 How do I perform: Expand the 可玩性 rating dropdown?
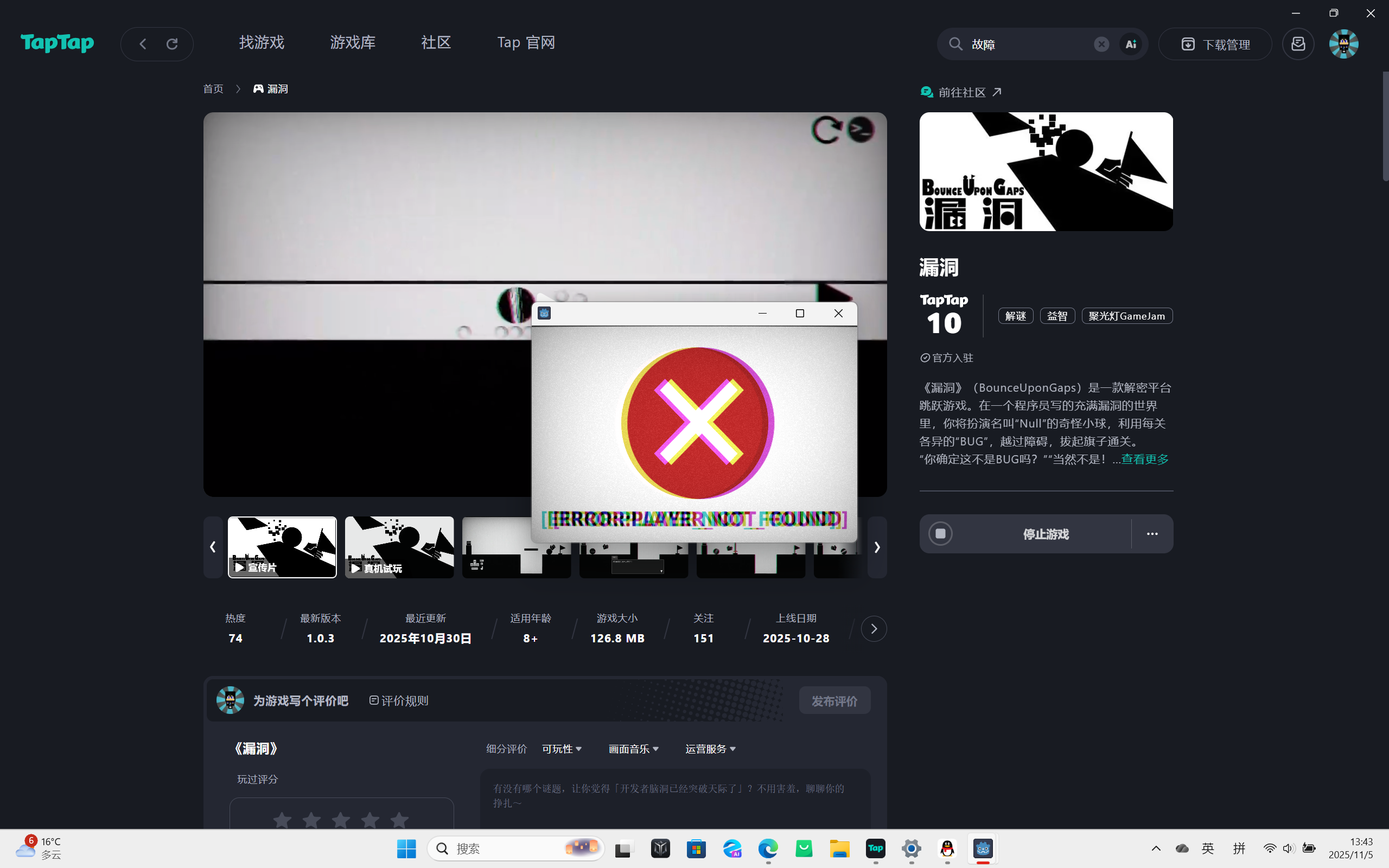(x=562, y=749)
